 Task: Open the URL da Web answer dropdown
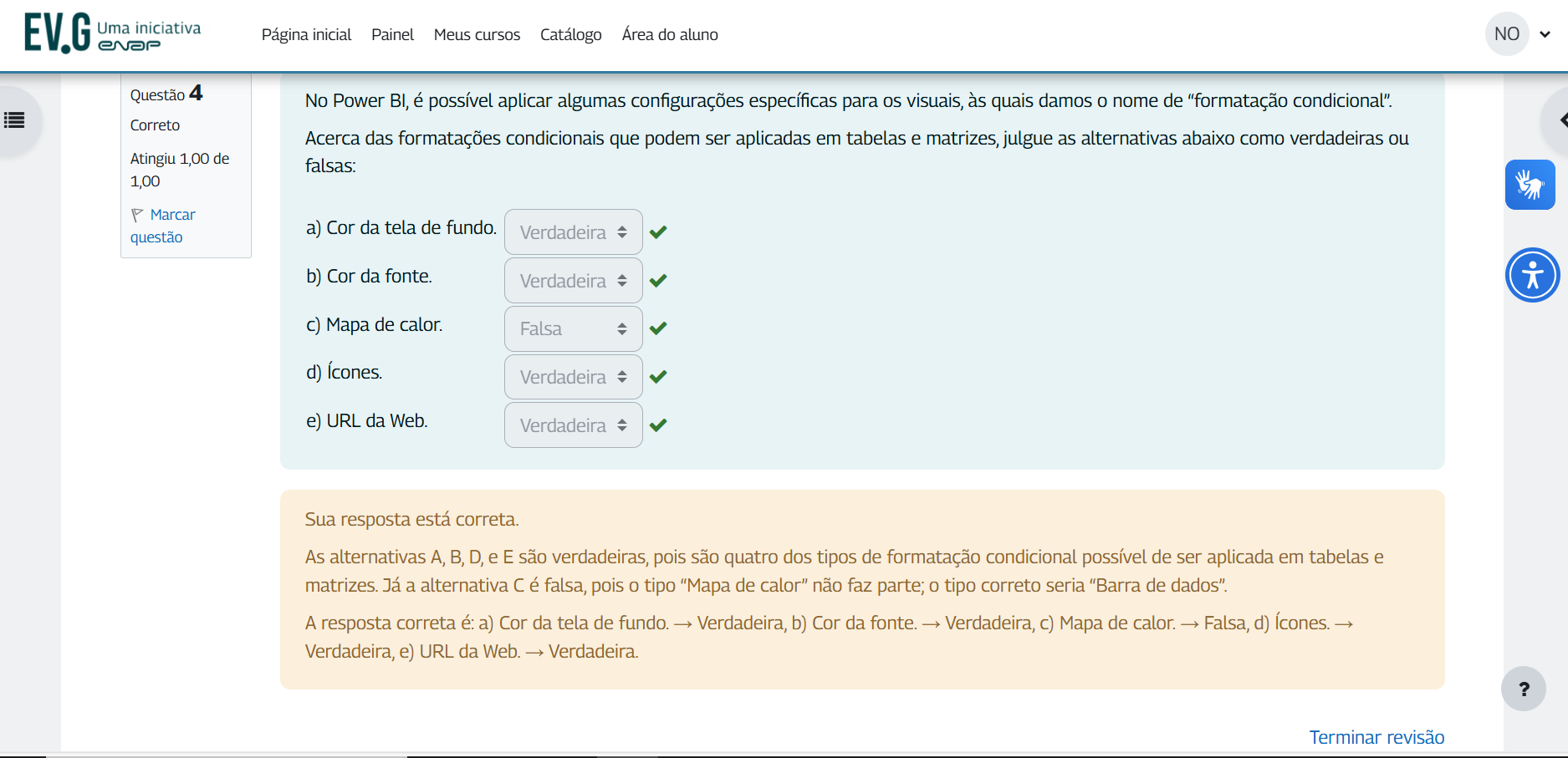tap(573, 425)
